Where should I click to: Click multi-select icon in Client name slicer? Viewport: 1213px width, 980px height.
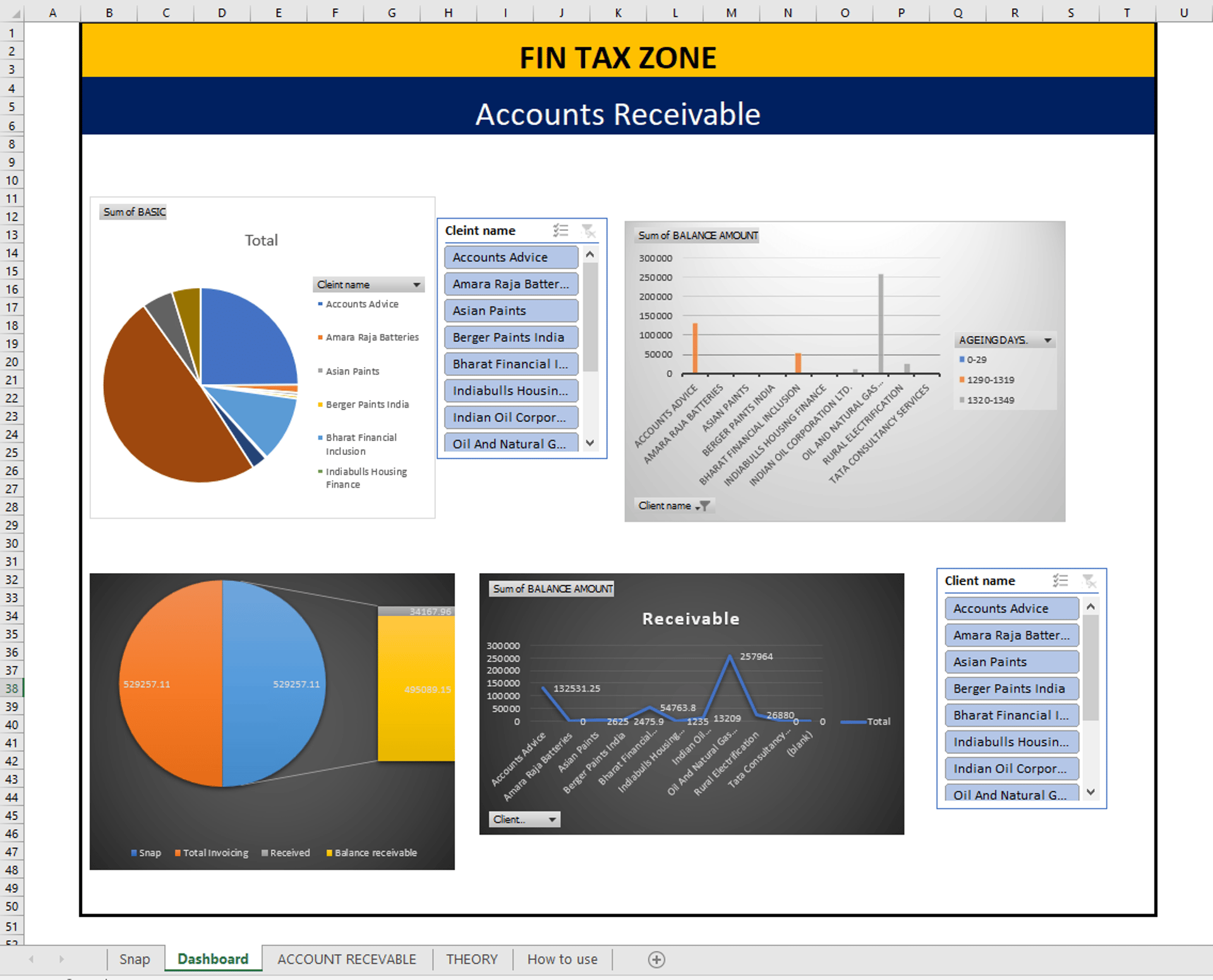click(1060, 581)
